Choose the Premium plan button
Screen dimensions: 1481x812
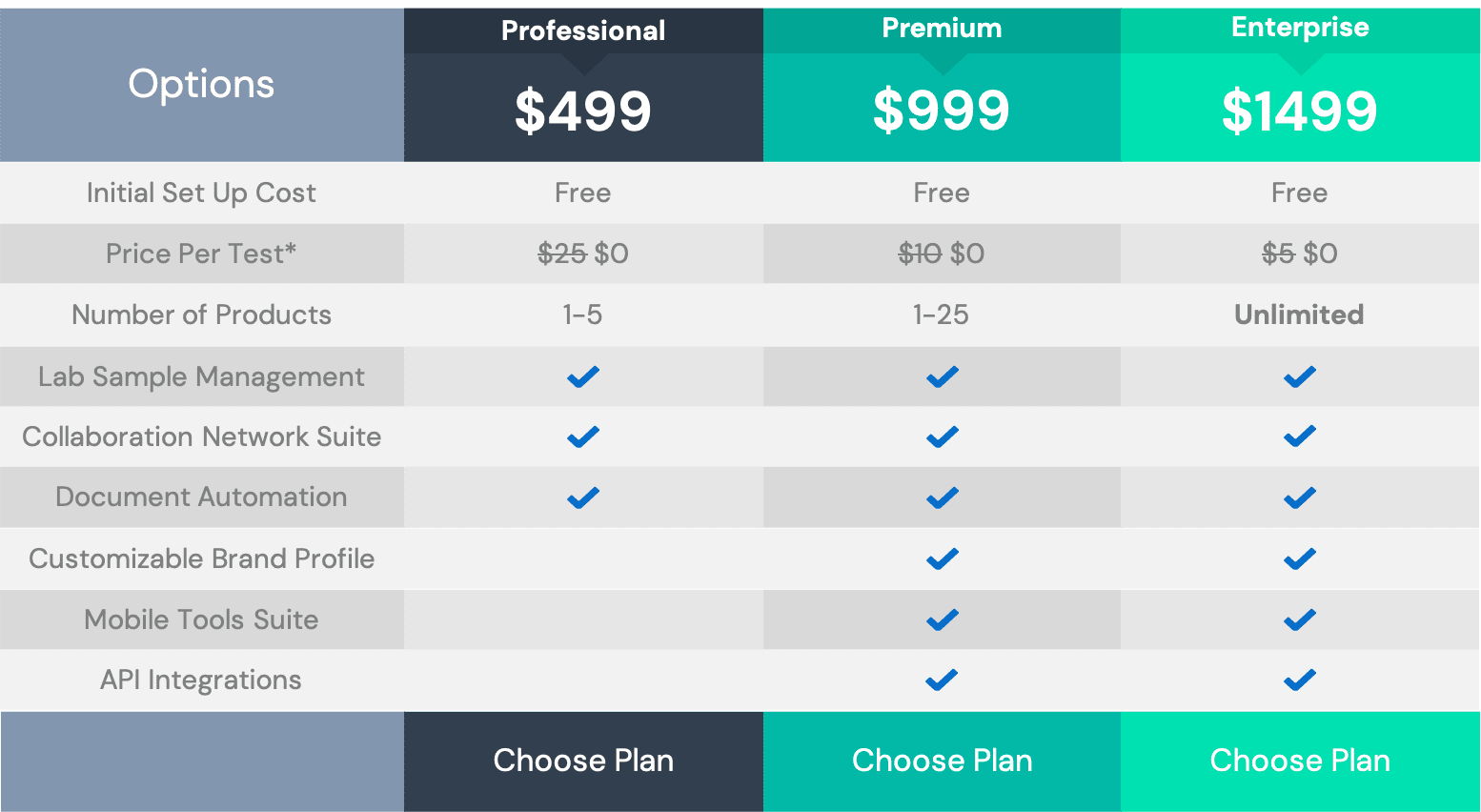pyautogui.click(x=942, y=761)
